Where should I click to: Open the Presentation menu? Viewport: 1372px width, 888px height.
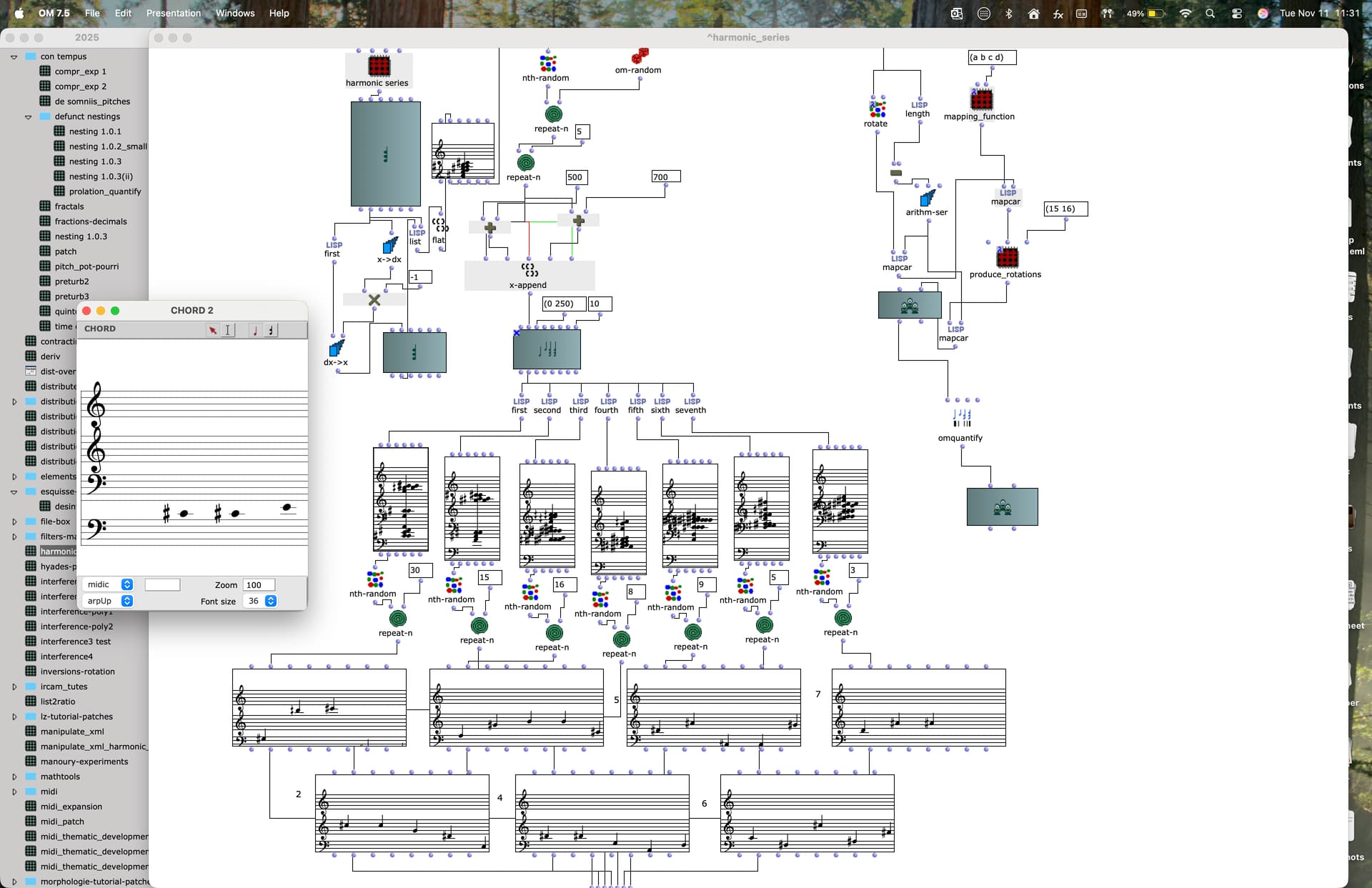pos(174,13)
